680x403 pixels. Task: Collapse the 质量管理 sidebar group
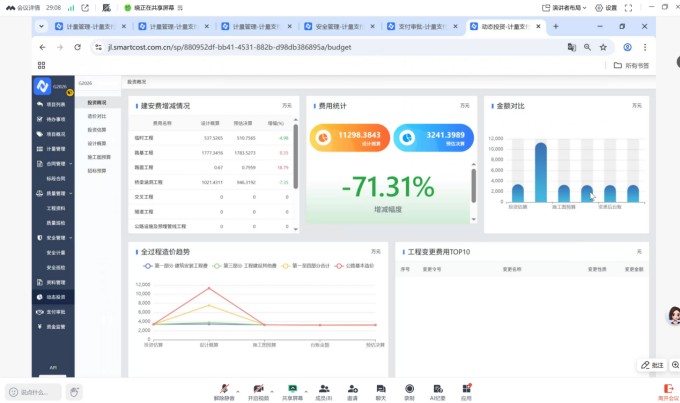tap(50, 193)
